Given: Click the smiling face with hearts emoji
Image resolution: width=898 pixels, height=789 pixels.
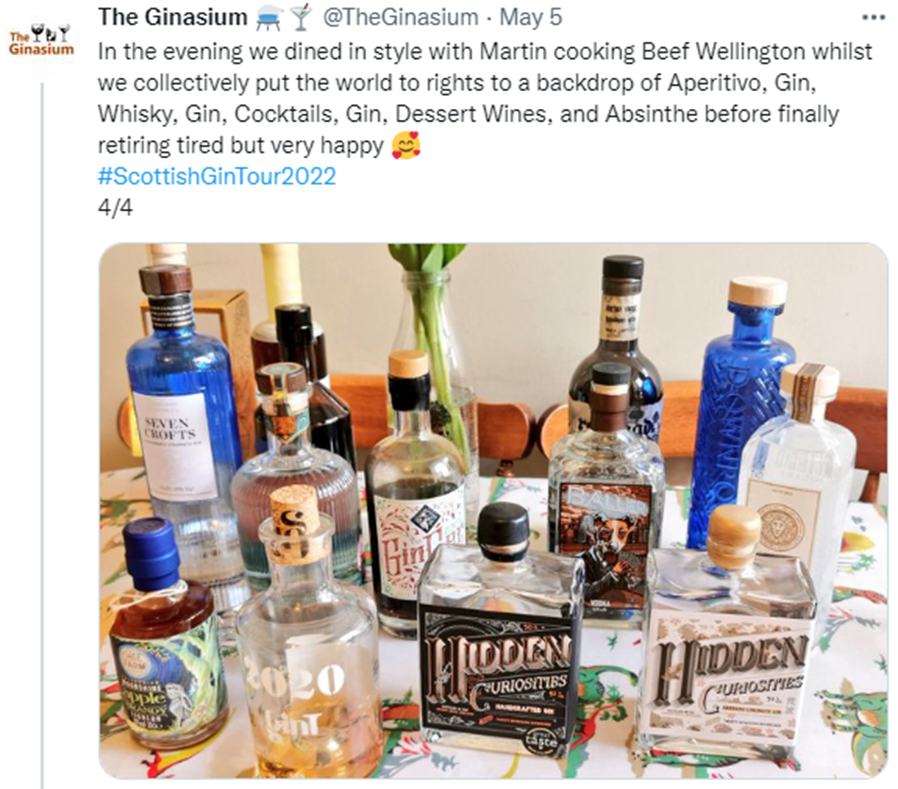Looking at the screenshot, I should [x=405, y=145].
